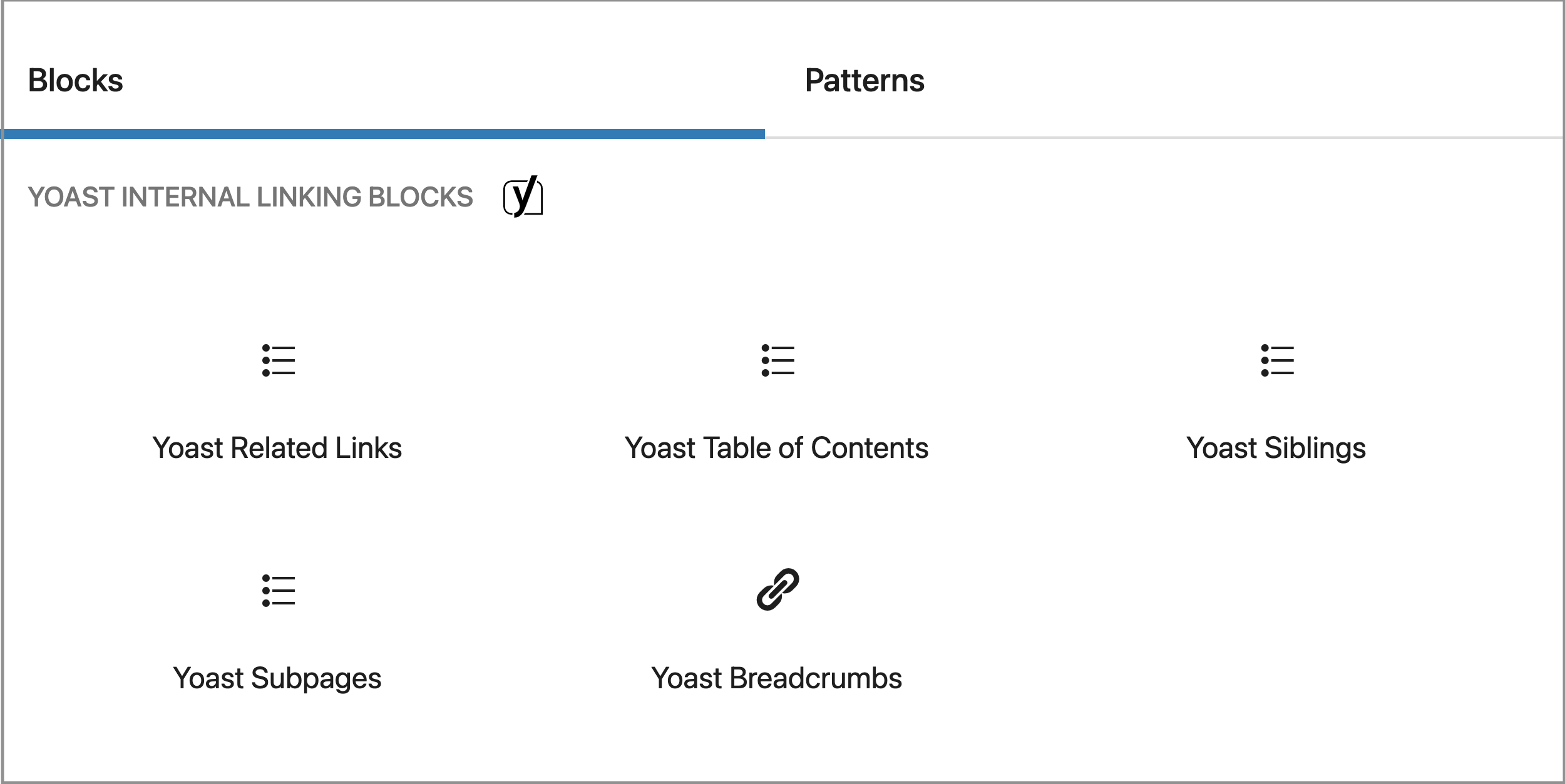Click the Yoast Related Links list icon
Screen dimensions: 1565x784
(278, 360)
